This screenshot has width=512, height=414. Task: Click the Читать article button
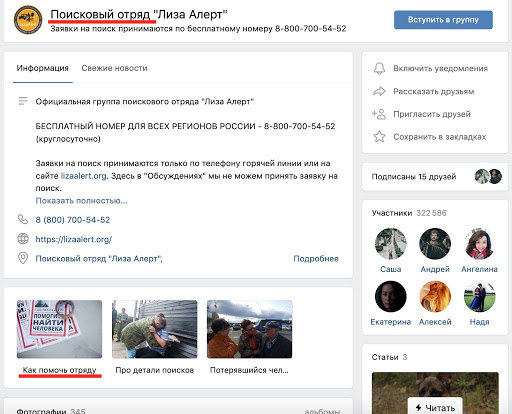(435, 407)
